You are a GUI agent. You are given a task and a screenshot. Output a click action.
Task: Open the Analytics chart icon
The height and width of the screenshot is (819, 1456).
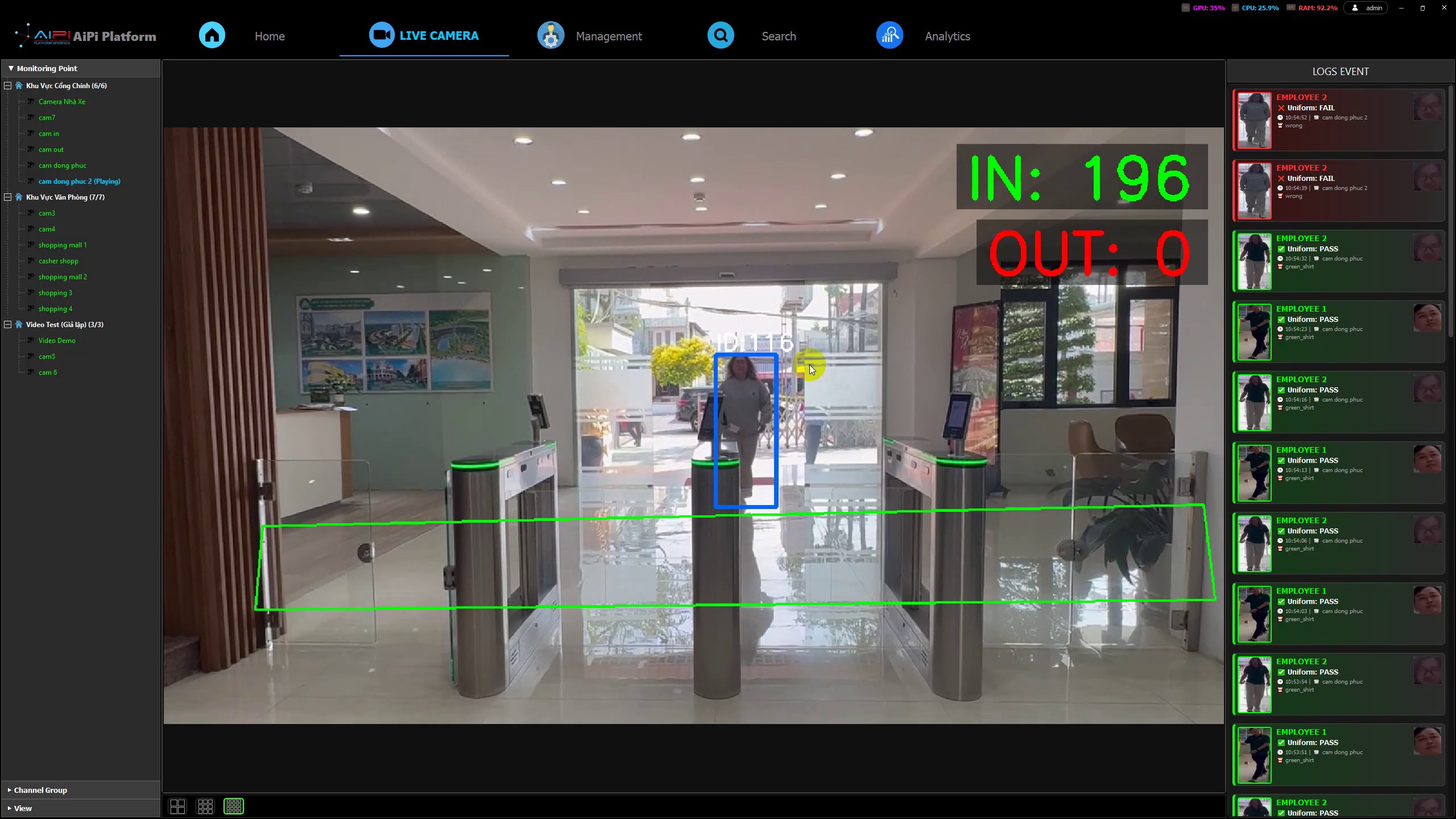(890, 35)
